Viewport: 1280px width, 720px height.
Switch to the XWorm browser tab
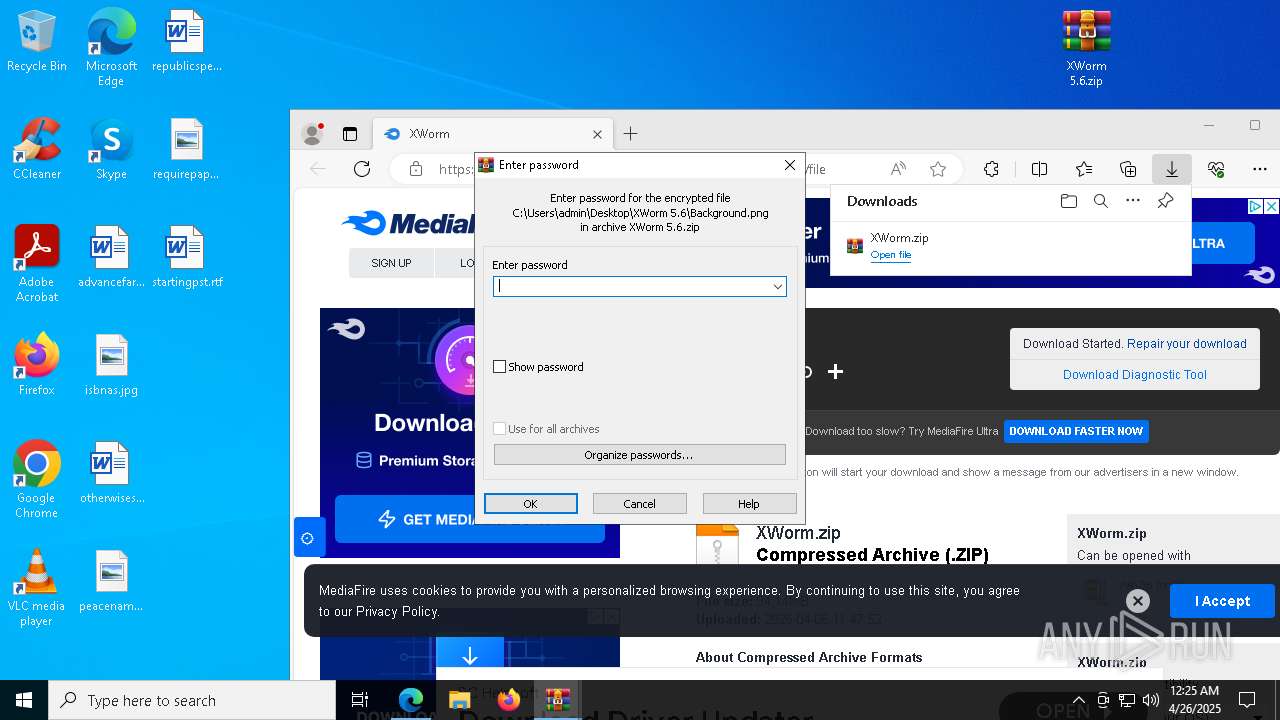(490, 134)
